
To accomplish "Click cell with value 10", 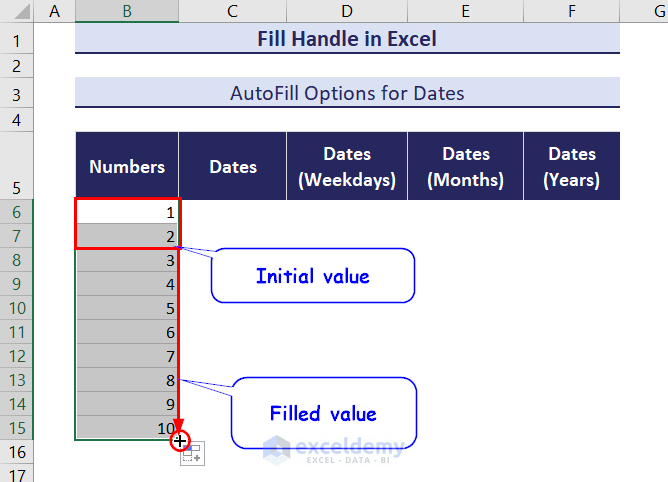I will [127, 428].
